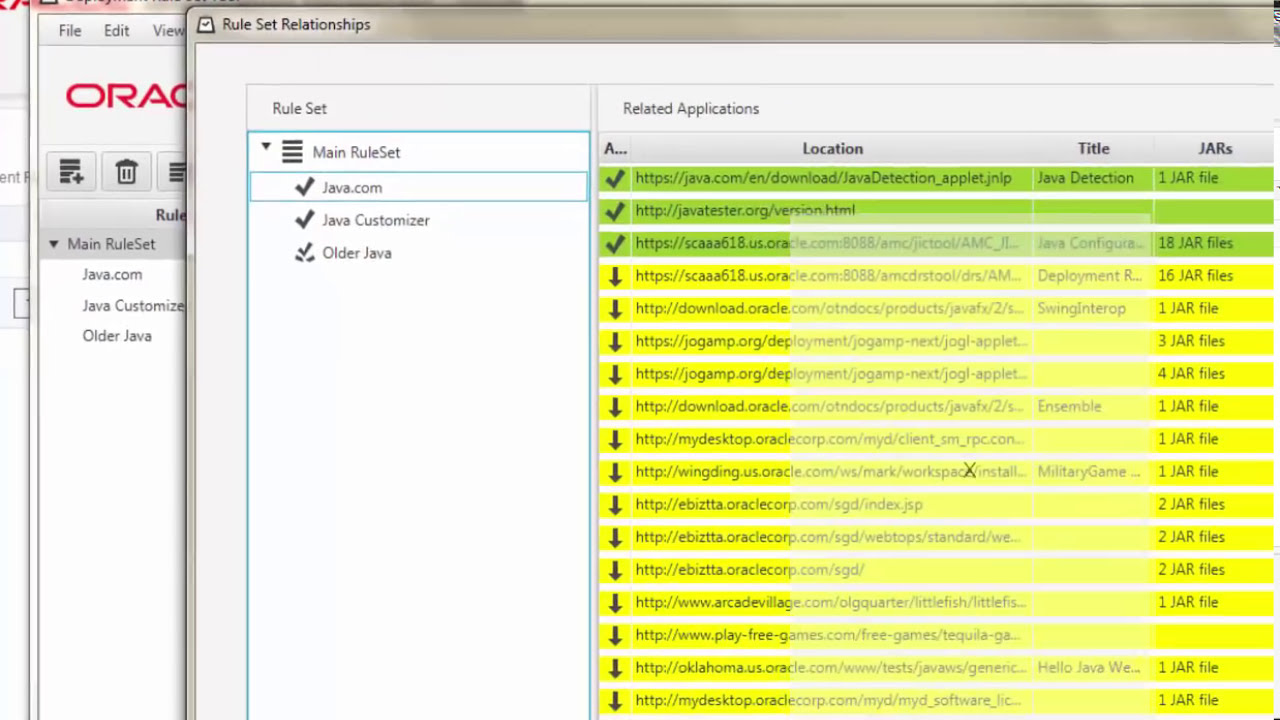Click the Rule Set Relationships window title icon
Image resolution: width=1280 pixels, height=720 pixels.
coord(206,25)
